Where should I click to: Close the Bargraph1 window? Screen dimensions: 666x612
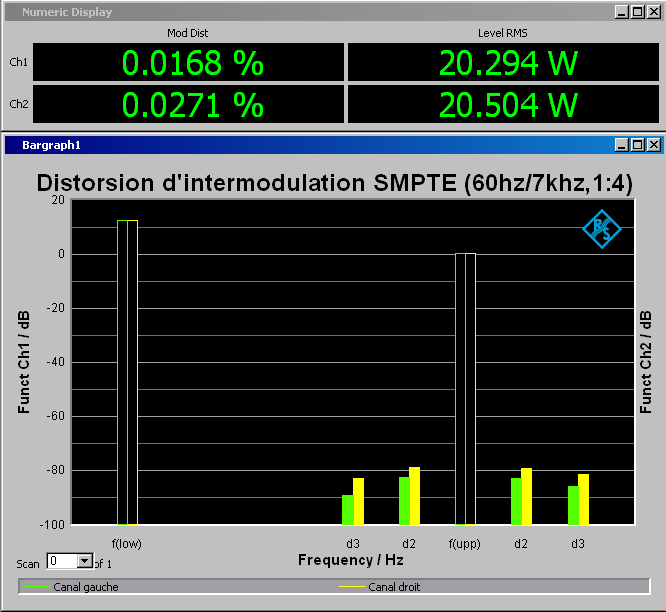(x=654, y=145)
